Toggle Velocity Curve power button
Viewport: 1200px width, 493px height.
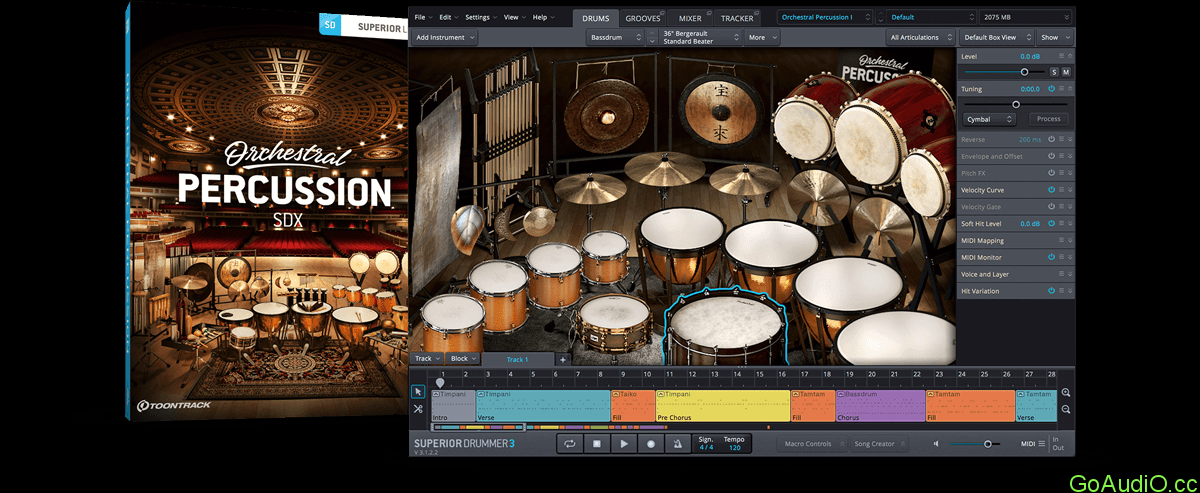tap(1051, 190)
